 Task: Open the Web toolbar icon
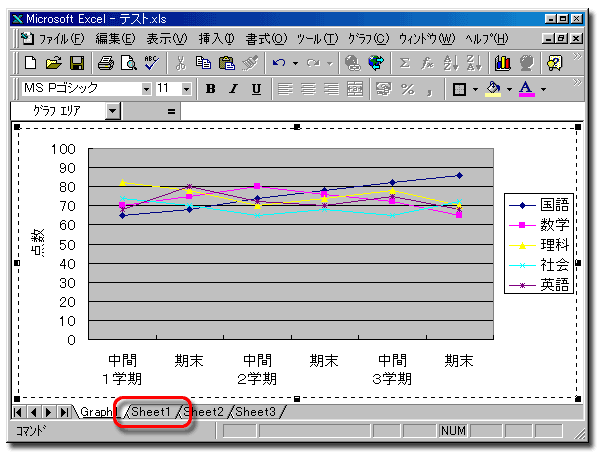[x=376, y=63]
